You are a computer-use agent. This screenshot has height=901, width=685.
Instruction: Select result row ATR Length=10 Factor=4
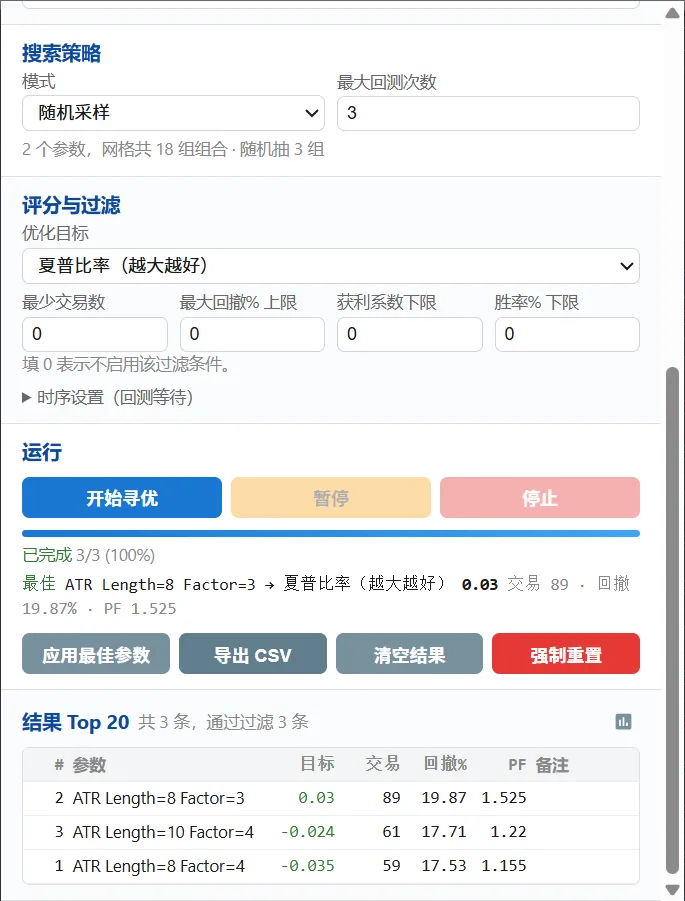tap(331, 832)
